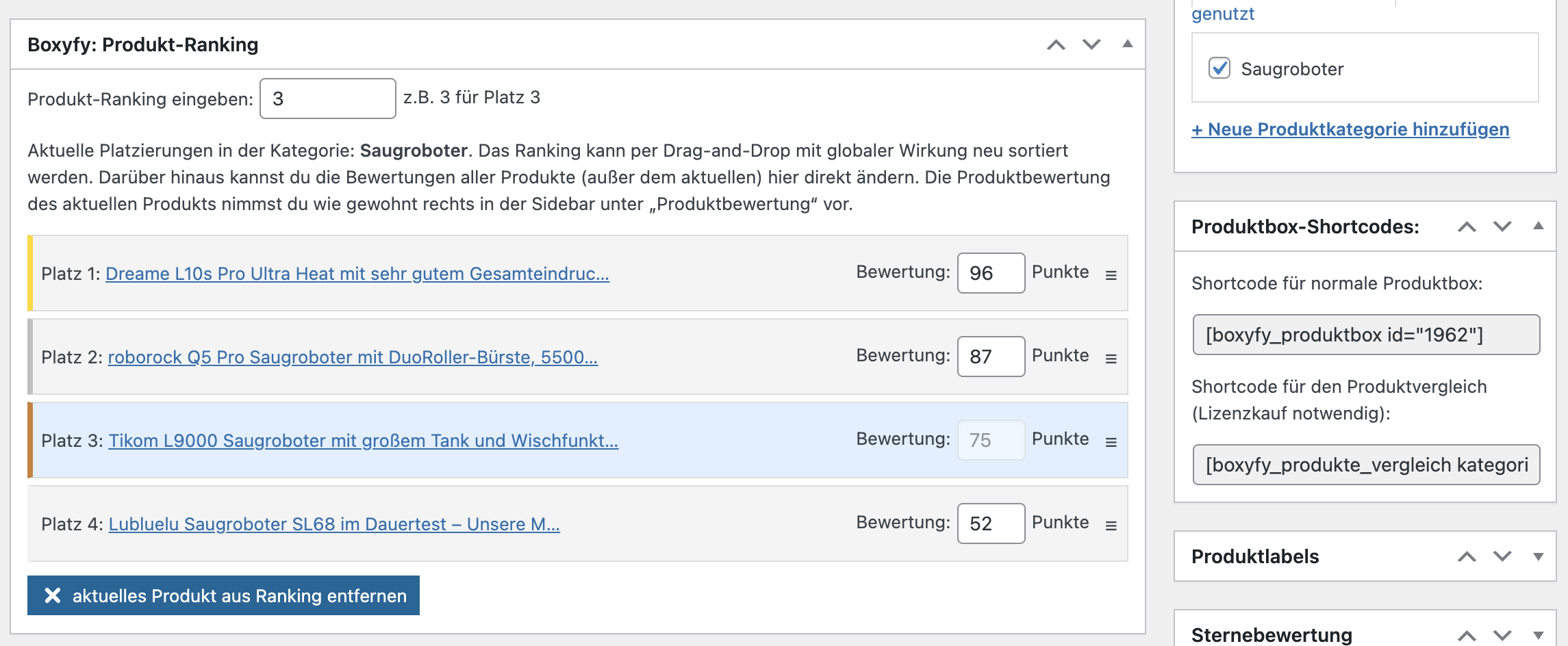The width and height of the screenshot is (1568, 646).
Task: Move Produktbox-Shortcodes panel down
Action: [x=1502, y=227]
